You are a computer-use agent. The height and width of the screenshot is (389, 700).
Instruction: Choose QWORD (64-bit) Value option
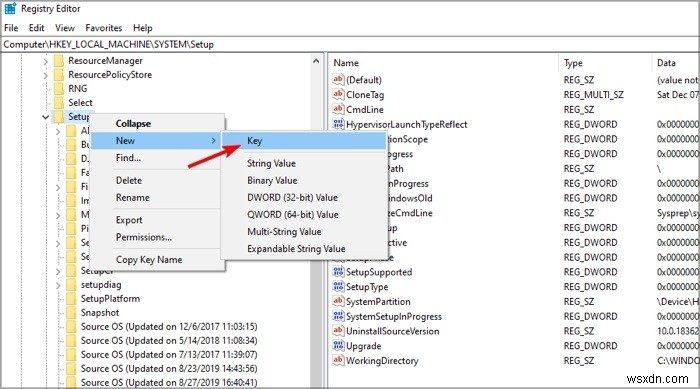(293, 214)
